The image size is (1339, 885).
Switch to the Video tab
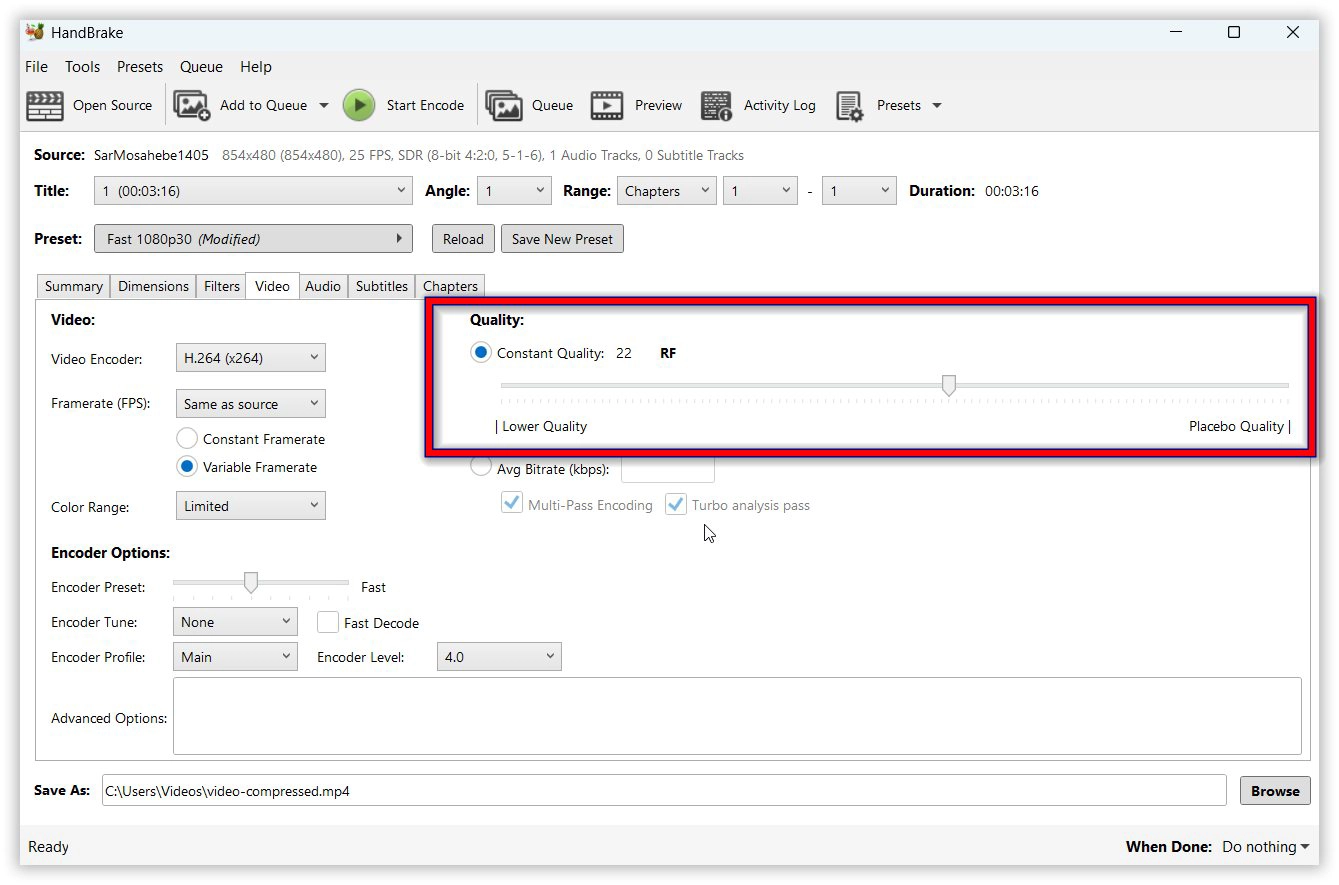pos(272,286)
